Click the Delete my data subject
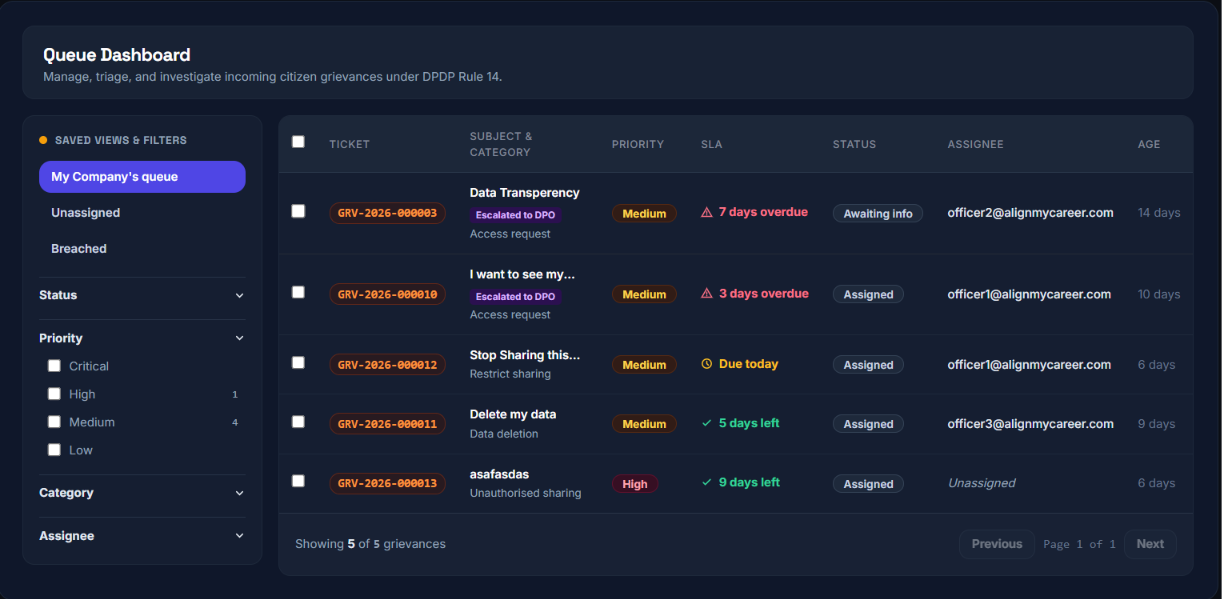The width and height of the screenshot is (1222, 599). [x=513, y=414]
